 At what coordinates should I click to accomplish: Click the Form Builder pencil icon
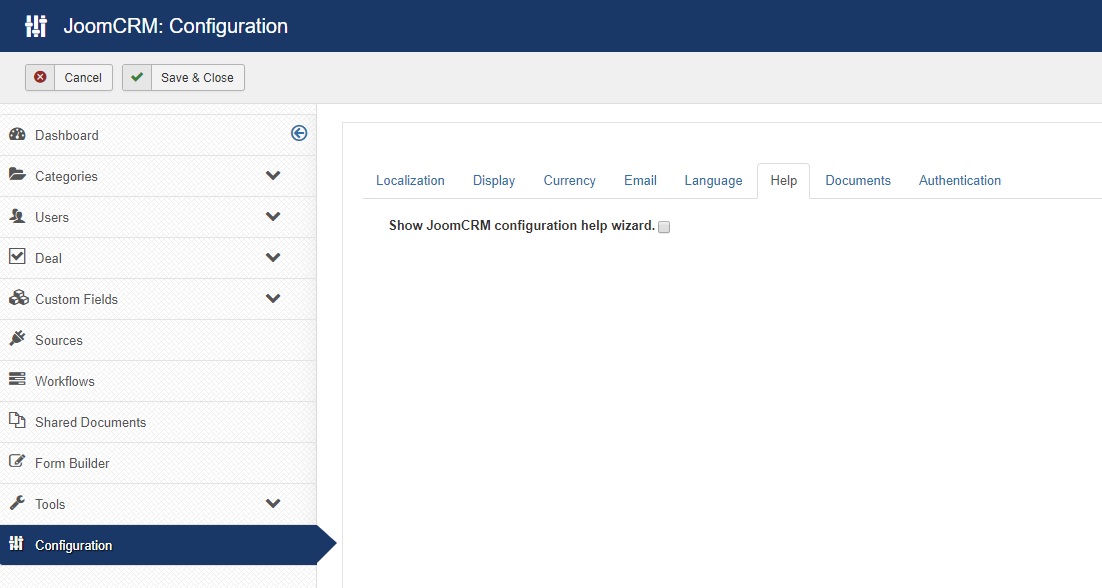[x=18, y=462]
